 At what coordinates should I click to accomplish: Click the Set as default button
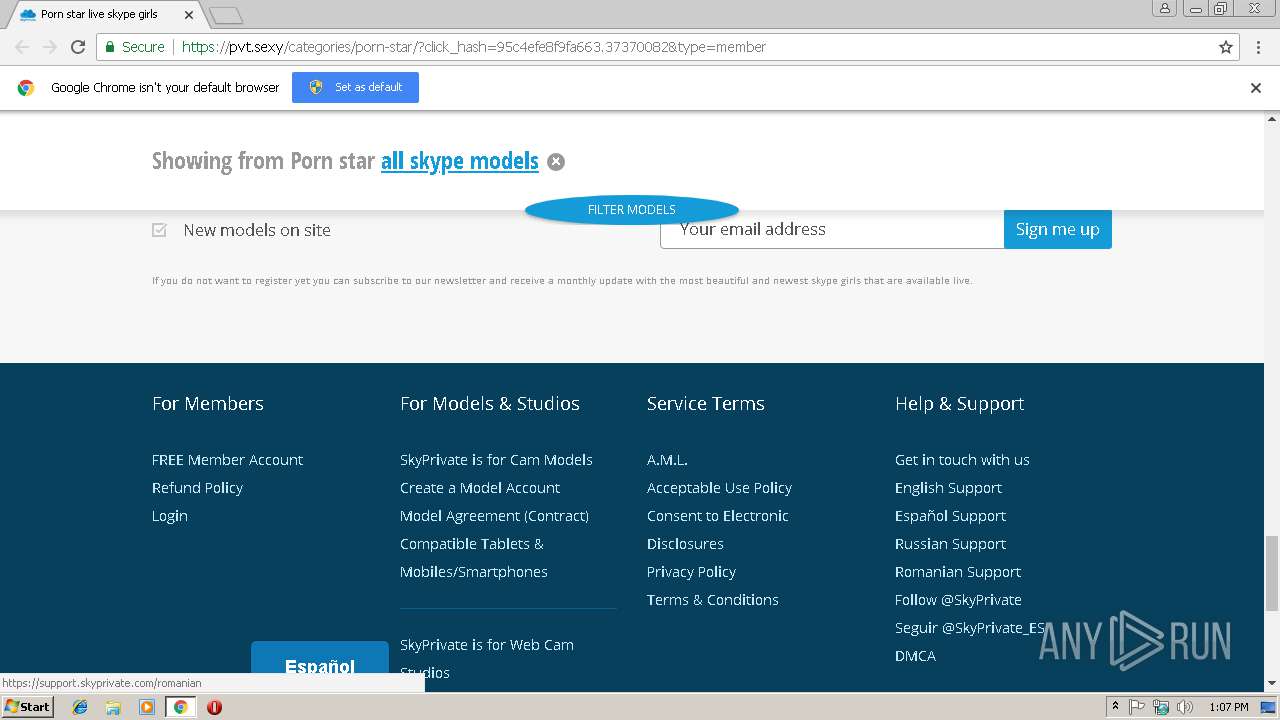point(355,88)
